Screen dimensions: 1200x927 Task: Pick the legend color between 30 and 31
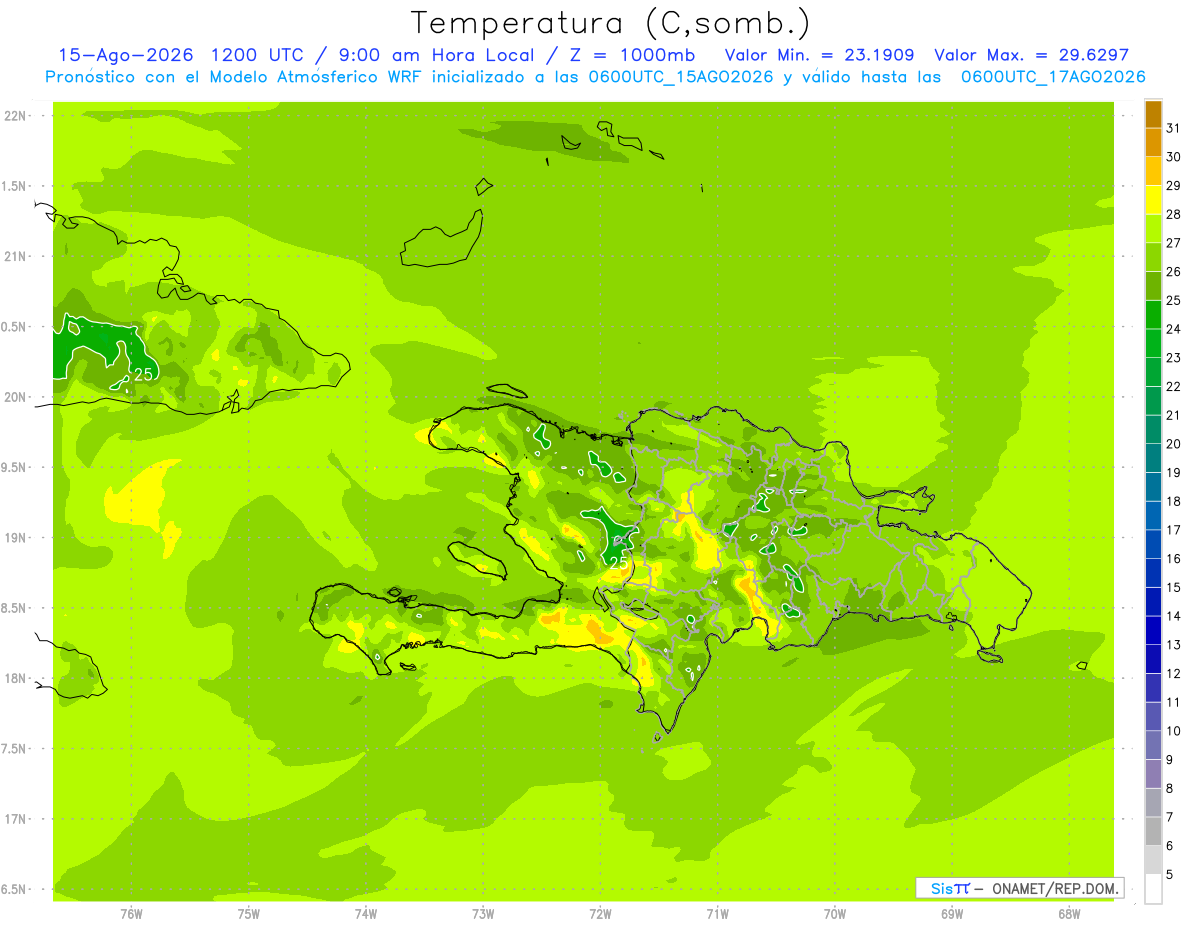click(x=1153, y=143)
